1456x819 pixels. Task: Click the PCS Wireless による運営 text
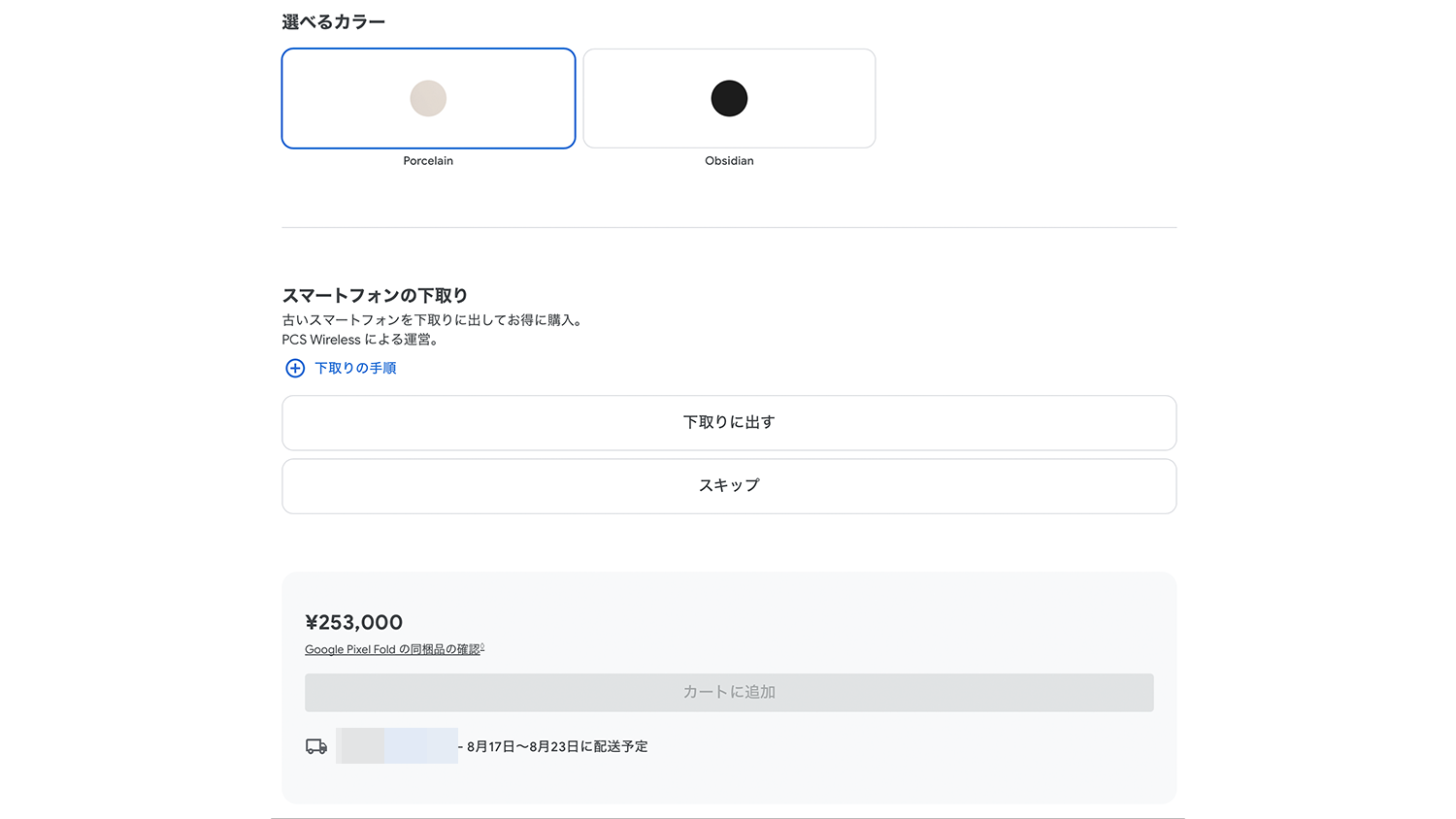(360, 341)
